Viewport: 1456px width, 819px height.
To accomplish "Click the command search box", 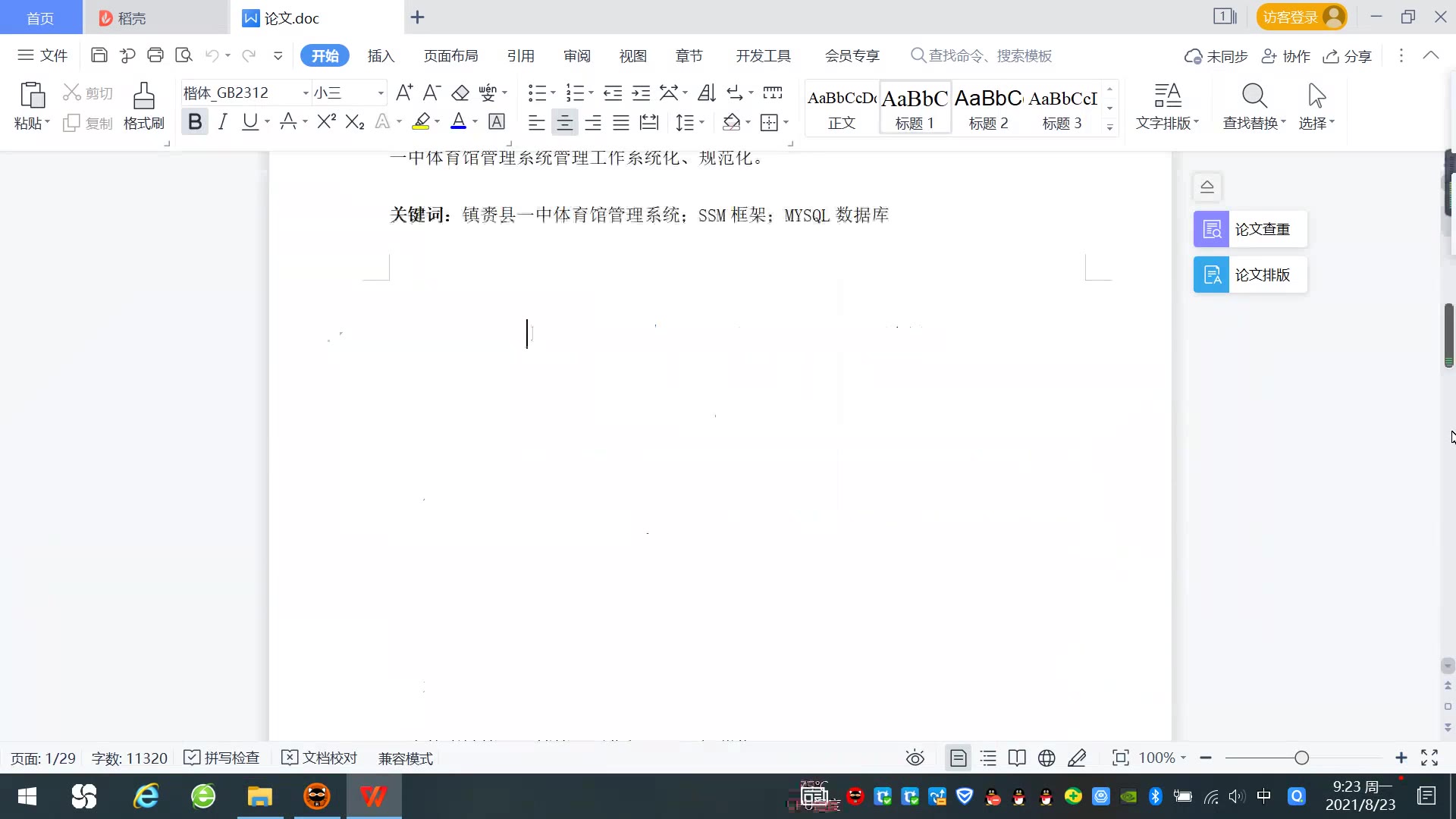I will coord(990,56).
